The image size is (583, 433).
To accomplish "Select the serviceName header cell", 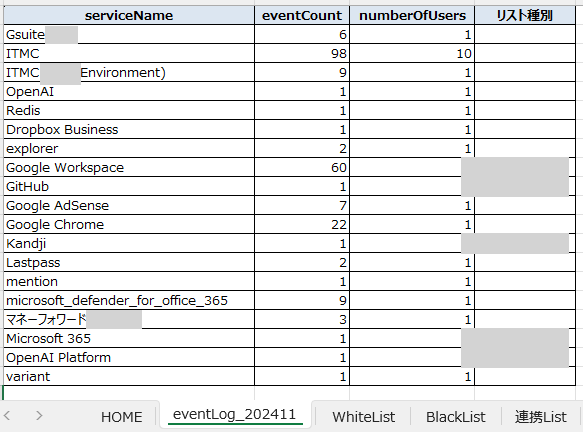I will point(129,15).
